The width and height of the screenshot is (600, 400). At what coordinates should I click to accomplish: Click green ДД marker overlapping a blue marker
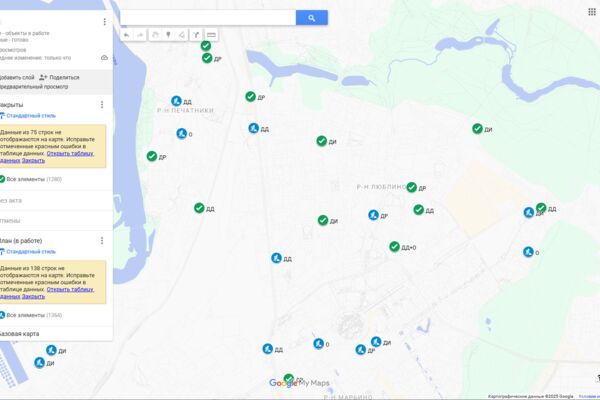coord(541,208)
